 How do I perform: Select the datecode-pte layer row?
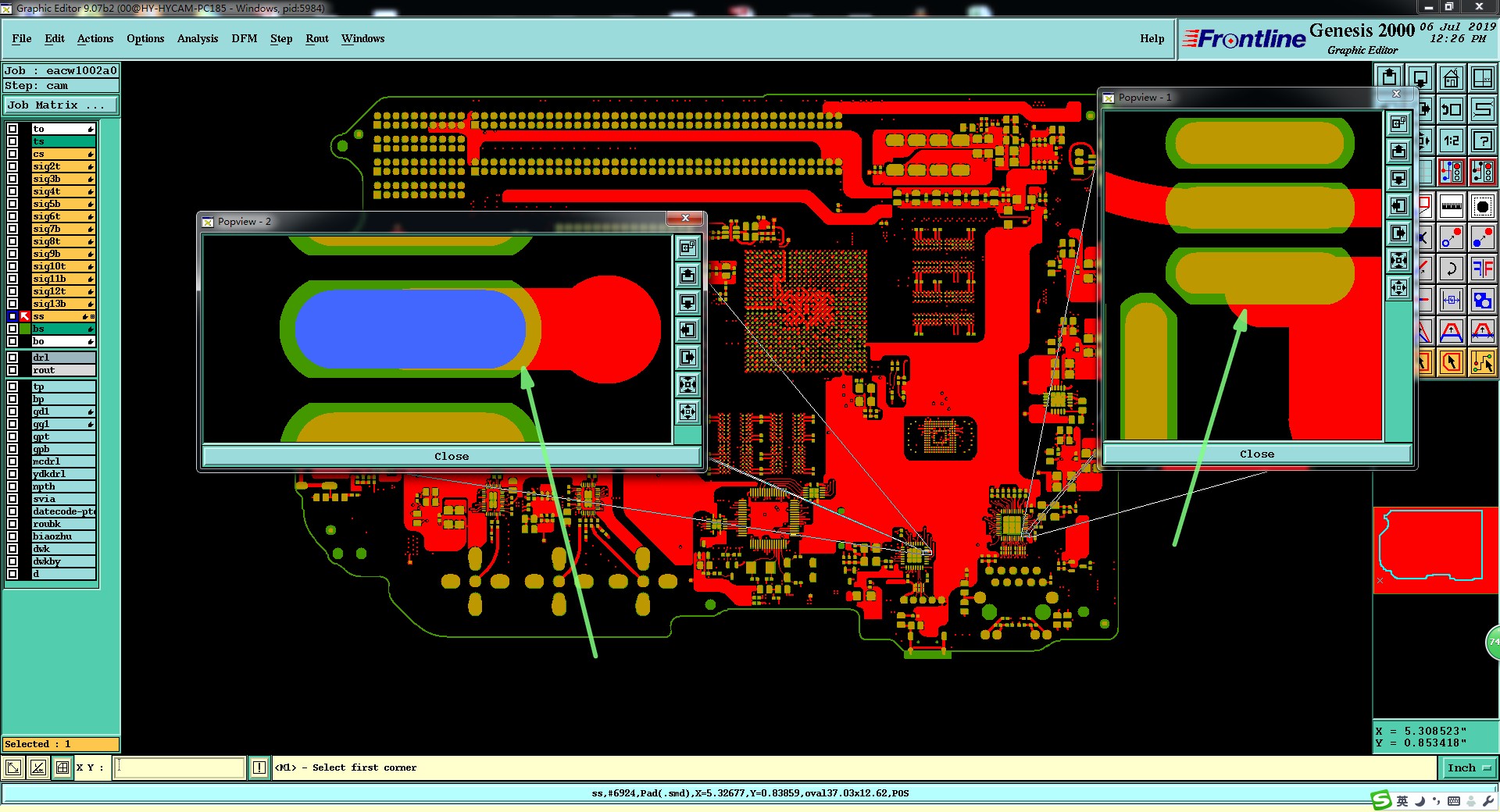63,511
